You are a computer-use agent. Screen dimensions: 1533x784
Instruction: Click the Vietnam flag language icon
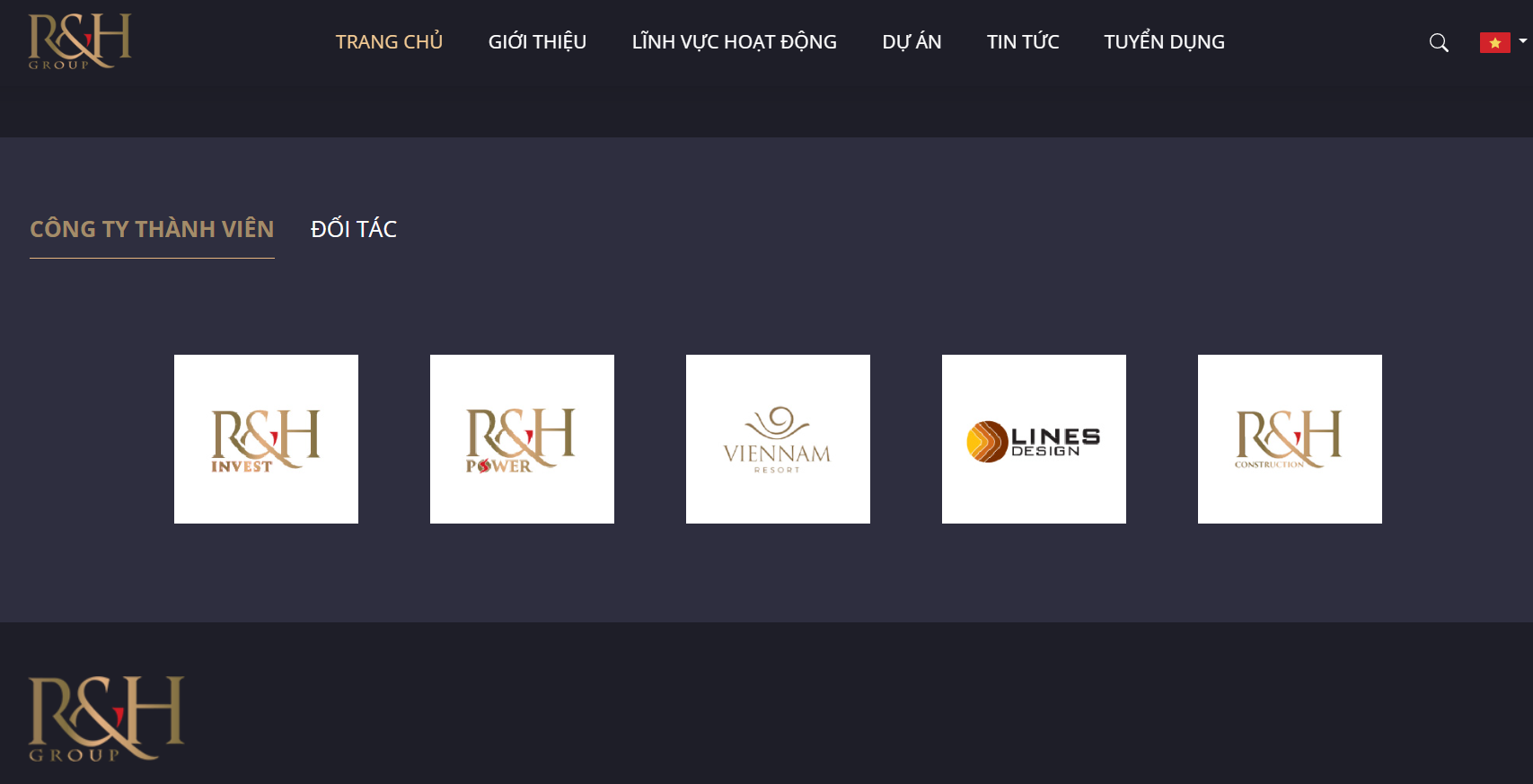pos(1494,42)
